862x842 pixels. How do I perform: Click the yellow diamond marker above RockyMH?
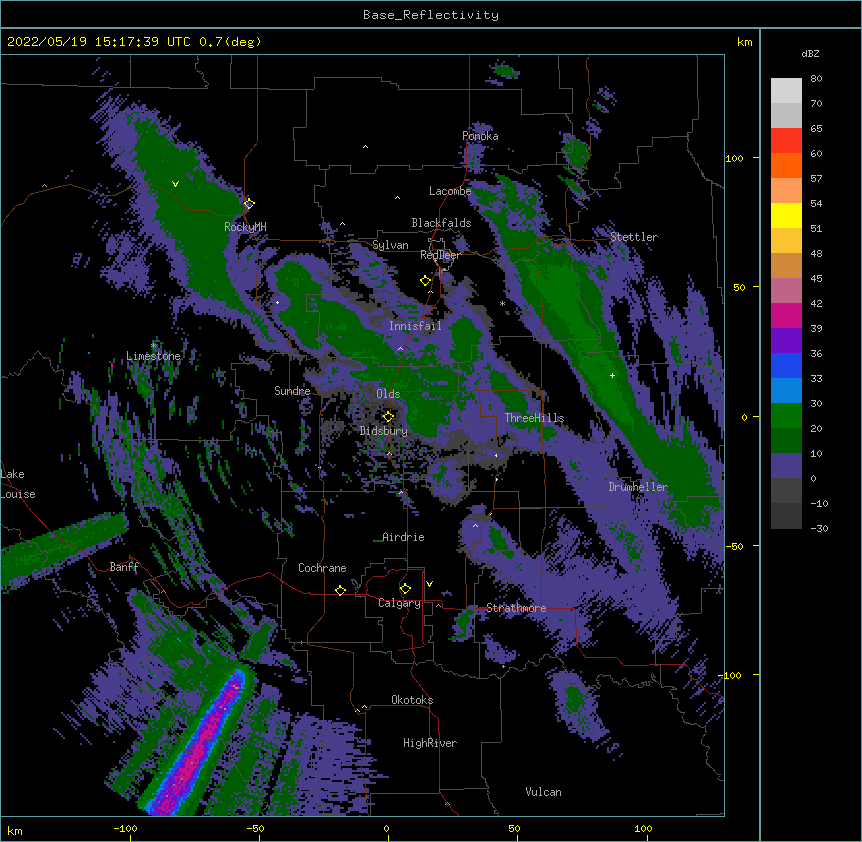pyautogui.click(x=249, y=204)
